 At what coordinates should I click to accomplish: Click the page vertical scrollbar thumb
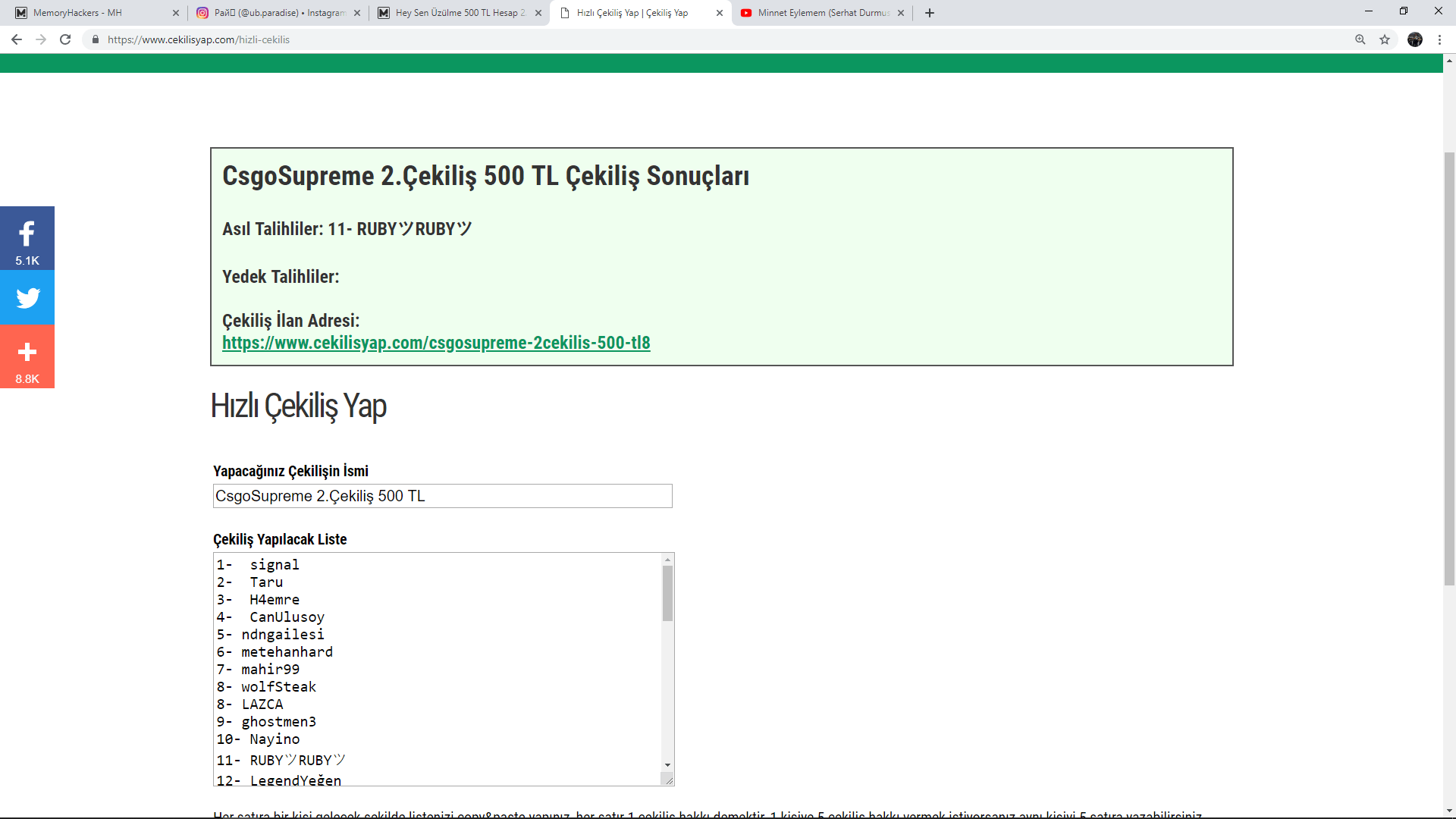click(x=1449, y=369)
